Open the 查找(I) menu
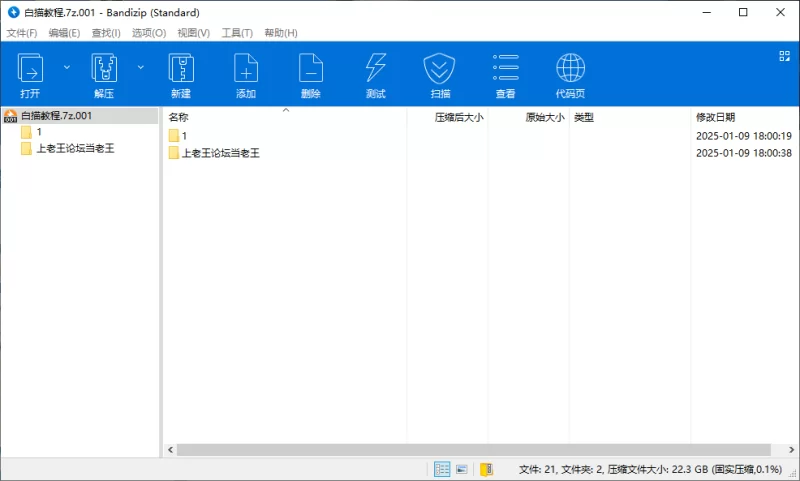 coord(106,33)
